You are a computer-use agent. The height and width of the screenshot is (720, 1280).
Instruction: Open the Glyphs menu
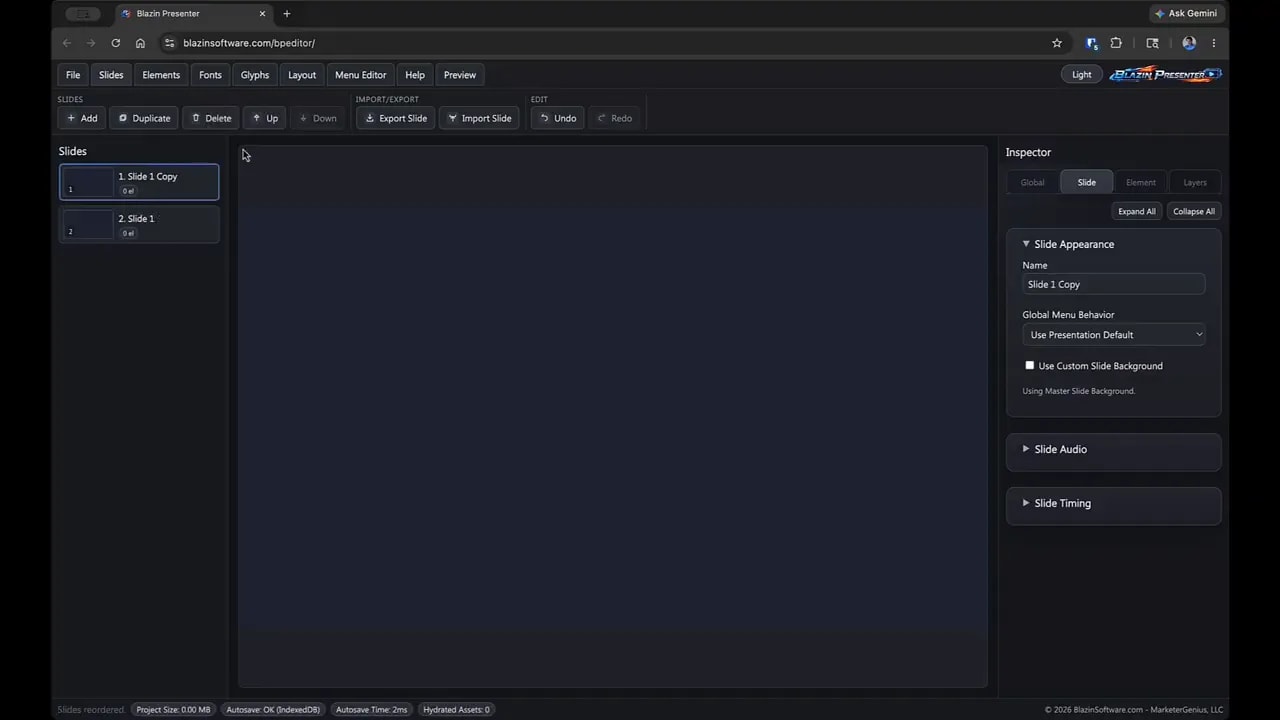coord(255,75)
